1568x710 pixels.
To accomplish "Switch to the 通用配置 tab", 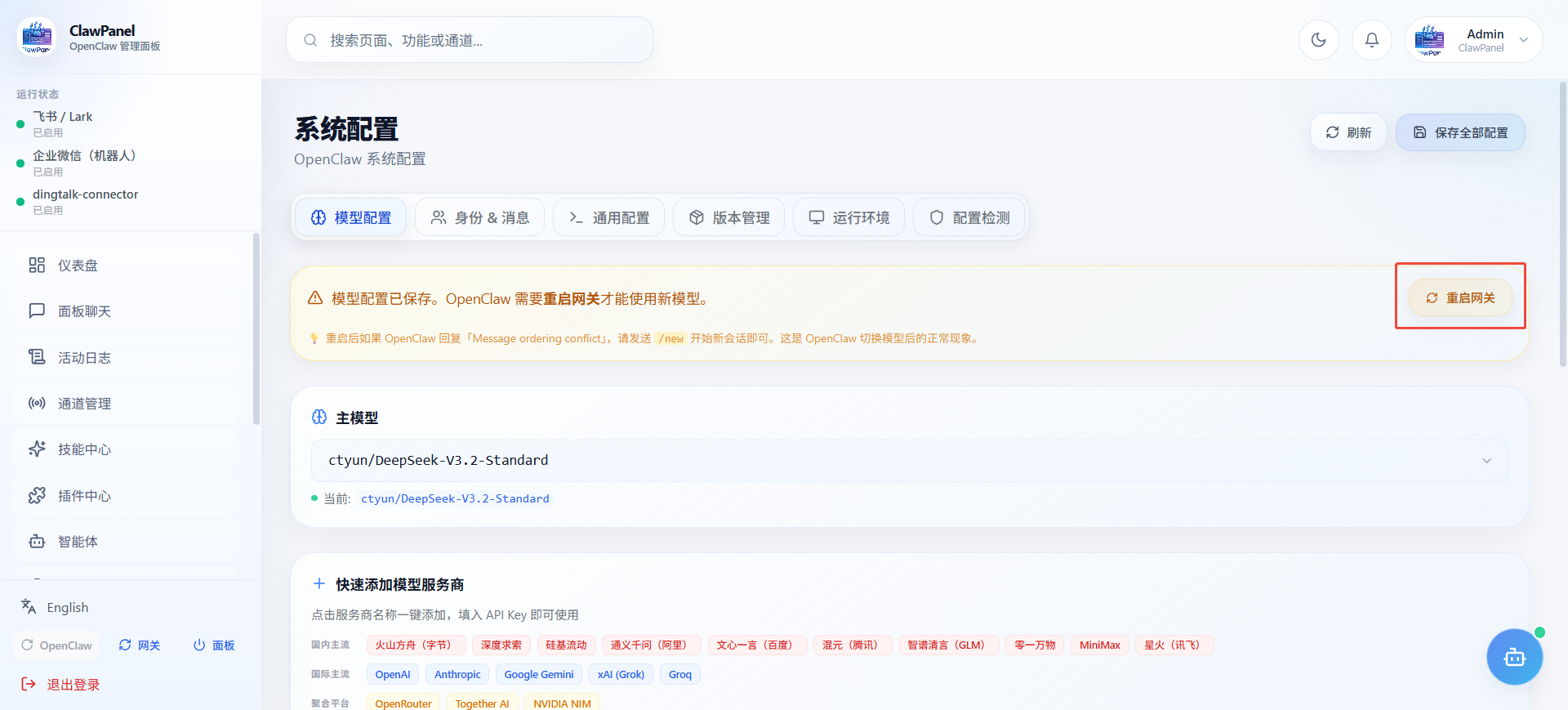I will click(608, 218).
